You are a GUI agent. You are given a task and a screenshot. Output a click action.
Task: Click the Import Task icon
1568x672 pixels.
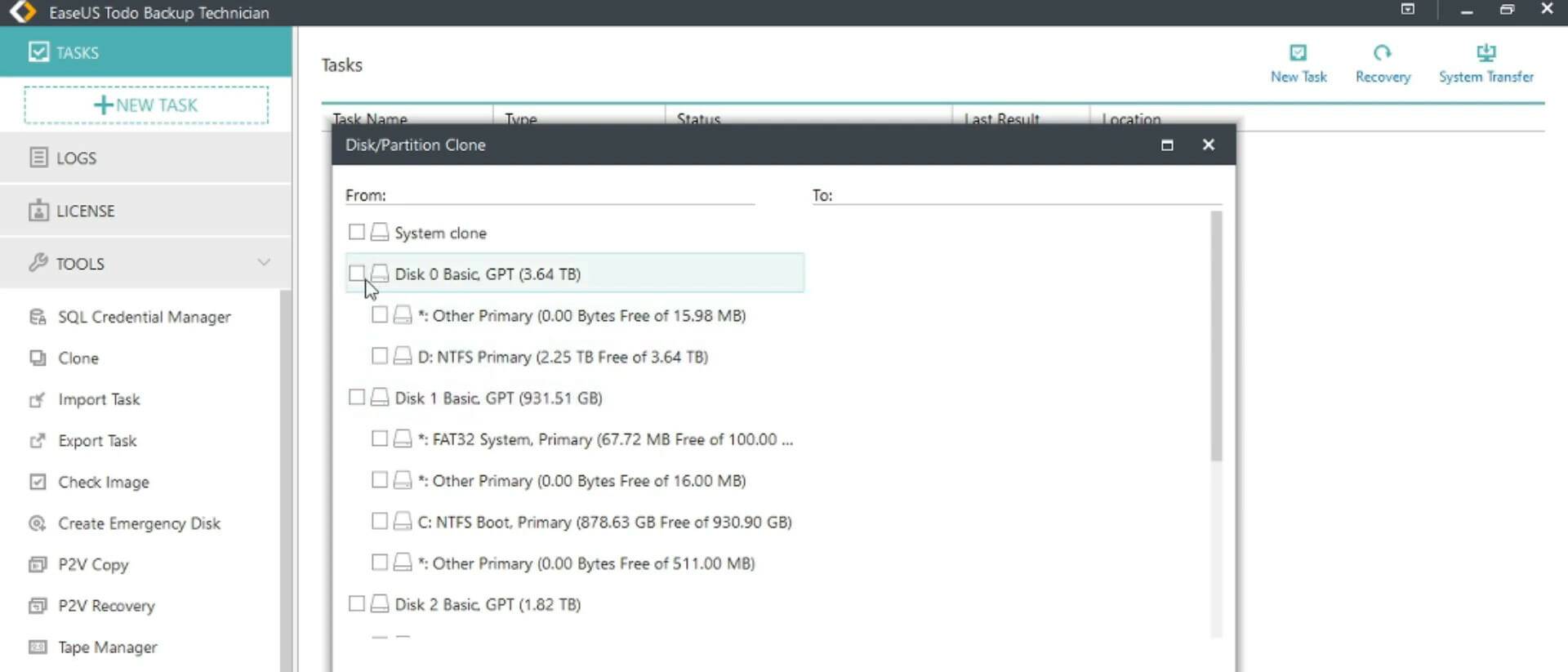point(38,399)
